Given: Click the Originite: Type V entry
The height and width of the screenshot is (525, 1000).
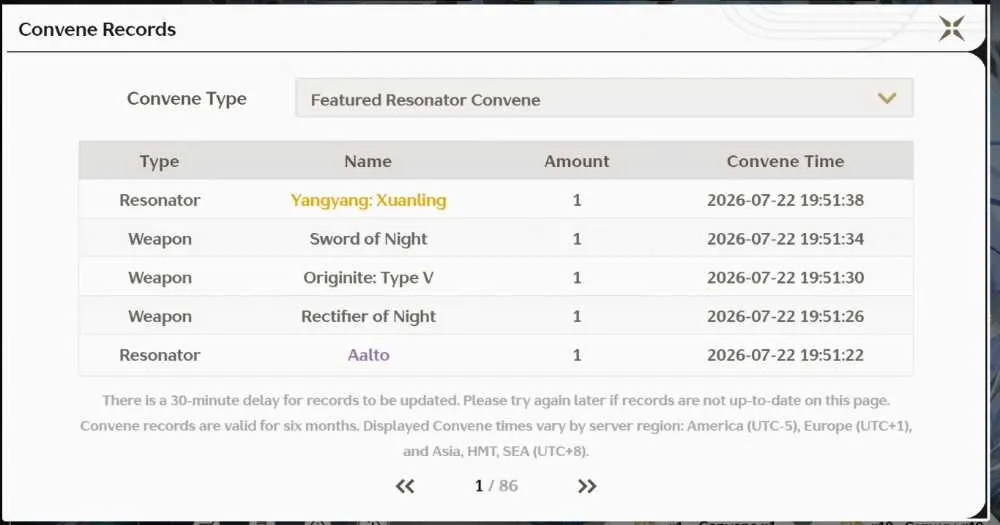Looking at the screenshot, I should coord(369,277).
